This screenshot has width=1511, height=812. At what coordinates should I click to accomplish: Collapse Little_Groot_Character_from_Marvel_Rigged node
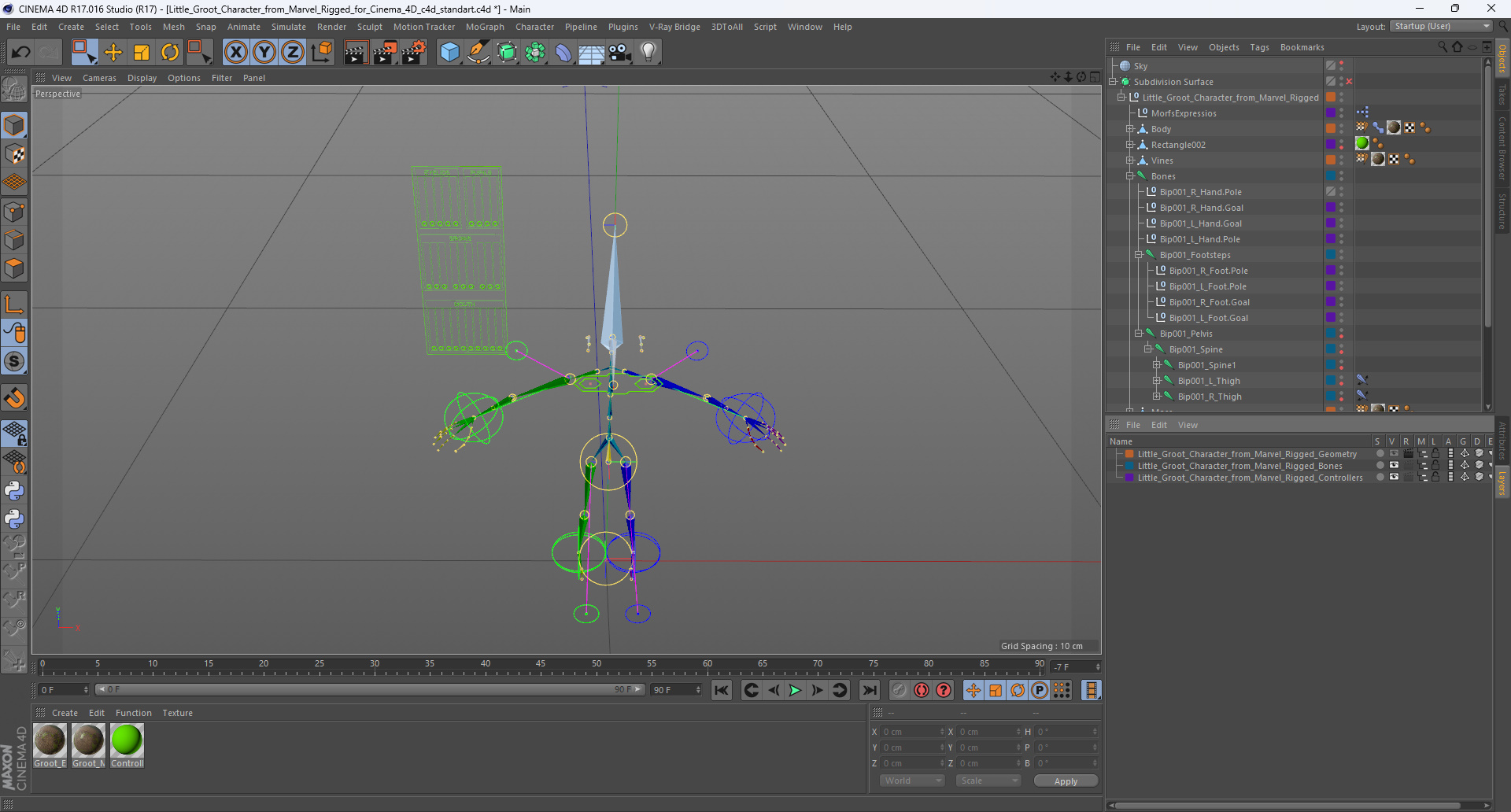point(1121,98)
